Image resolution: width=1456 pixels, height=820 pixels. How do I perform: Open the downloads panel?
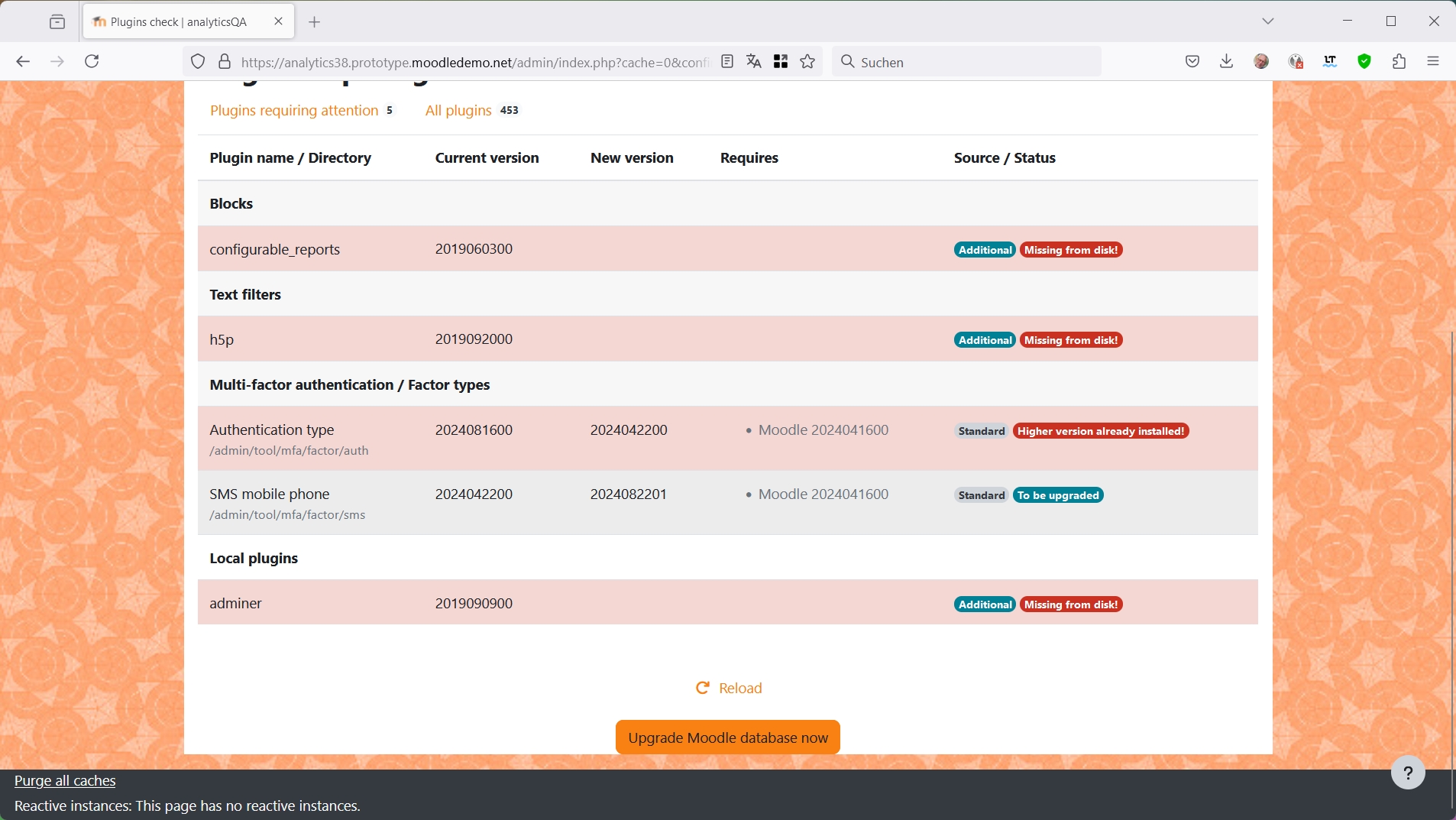[1227, 62]
